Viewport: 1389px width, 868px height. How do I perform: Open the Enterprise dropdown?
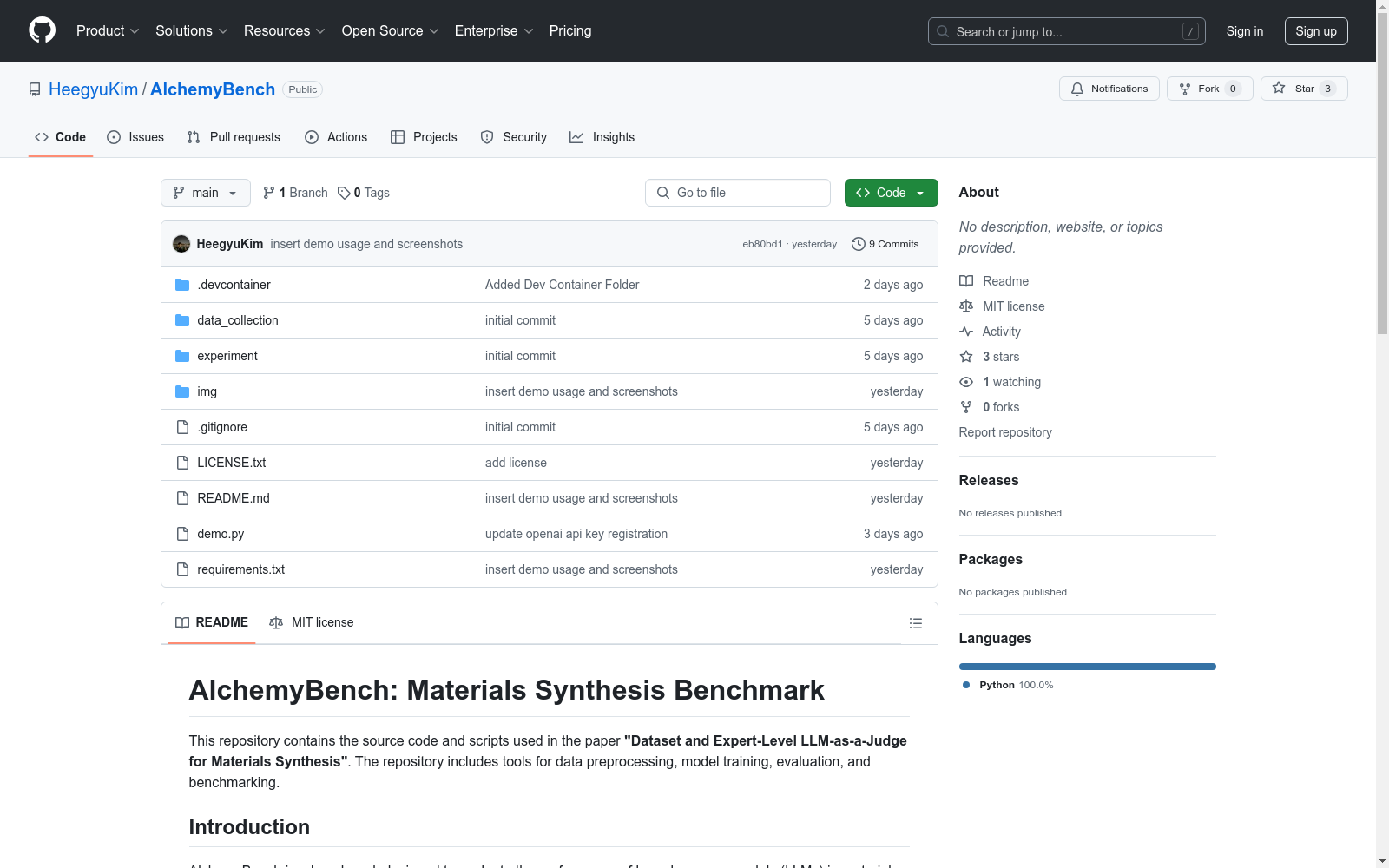[x=494, y=31]
